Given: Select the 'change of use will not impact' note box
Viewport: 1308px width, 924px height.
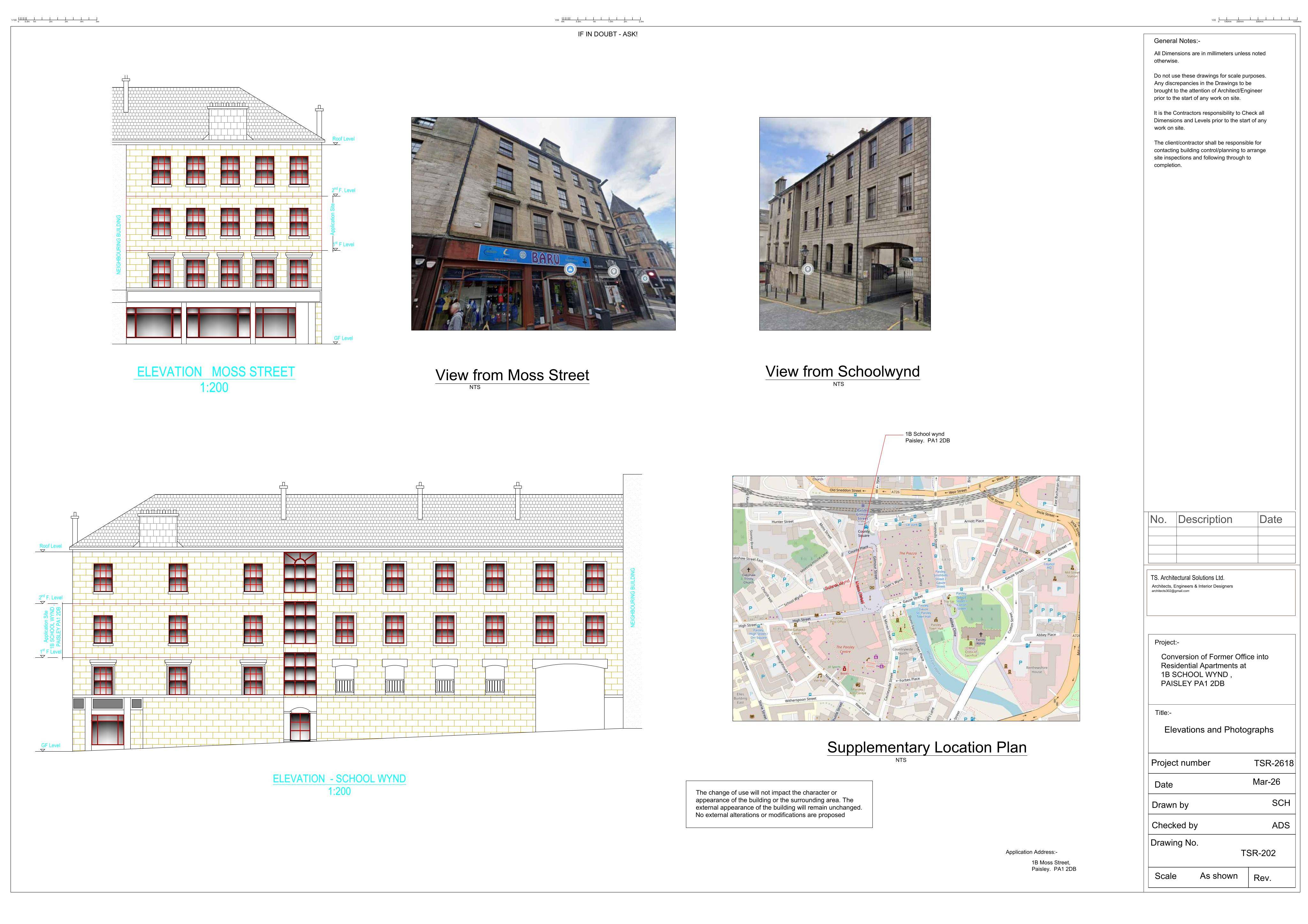Looking at the screenshot, I should point(779,804).
